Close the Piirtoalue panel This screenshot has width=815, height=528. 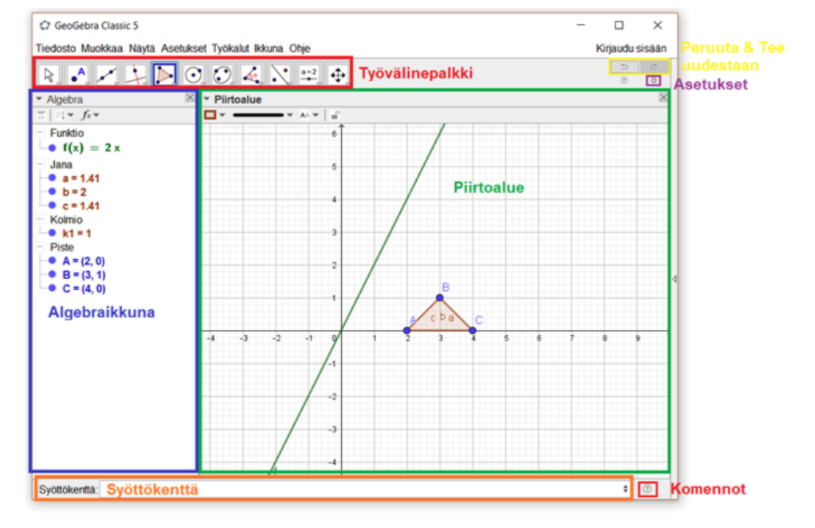[663, 97]
